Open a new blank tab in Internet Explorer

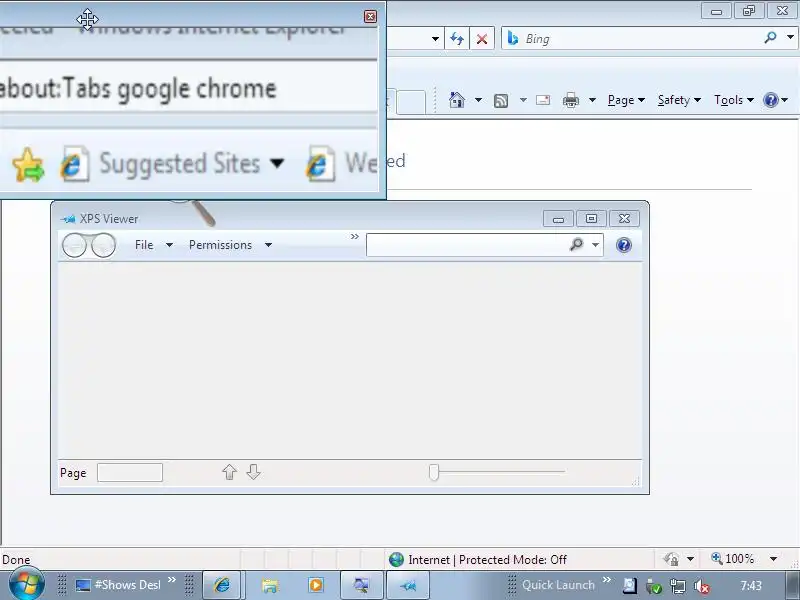pyautogui.click(x=411, y=102)
